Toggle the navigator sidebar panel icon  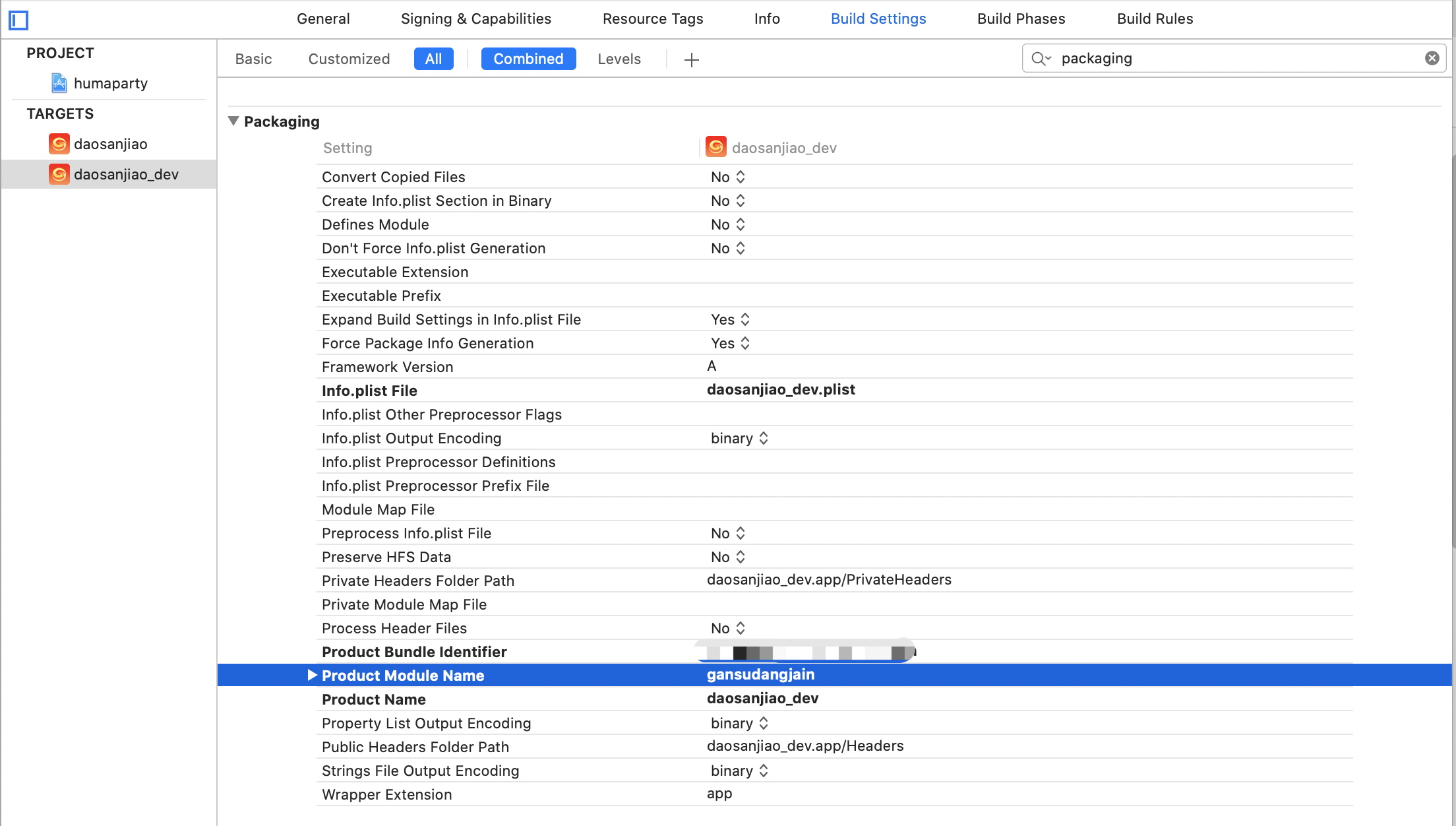click(x=18, y=20)
